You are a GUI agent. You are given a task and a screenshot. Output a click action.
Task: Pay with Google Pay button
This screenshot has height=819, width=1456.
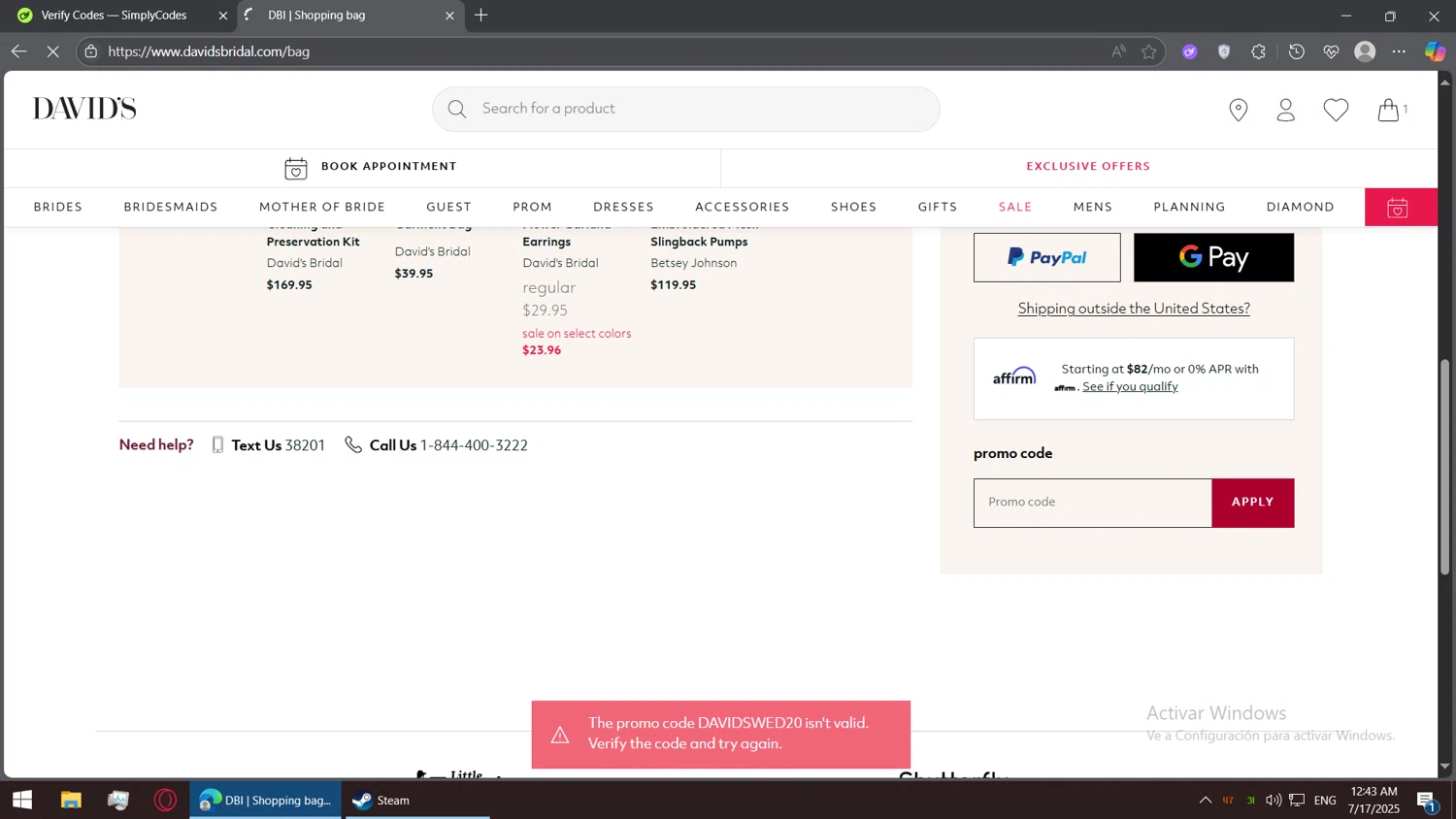tap(1213, 257)
